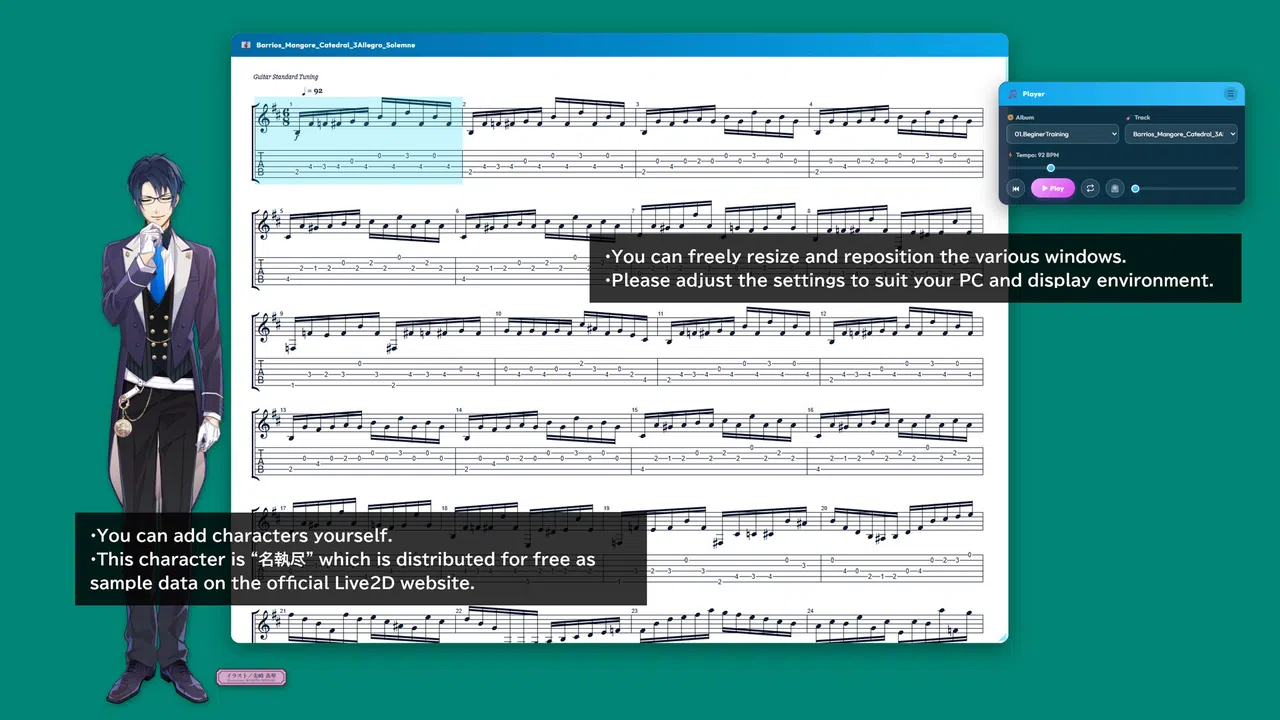Click the pink illustrator credit badge
The image size is (1280, 720).
coord(252,677)
